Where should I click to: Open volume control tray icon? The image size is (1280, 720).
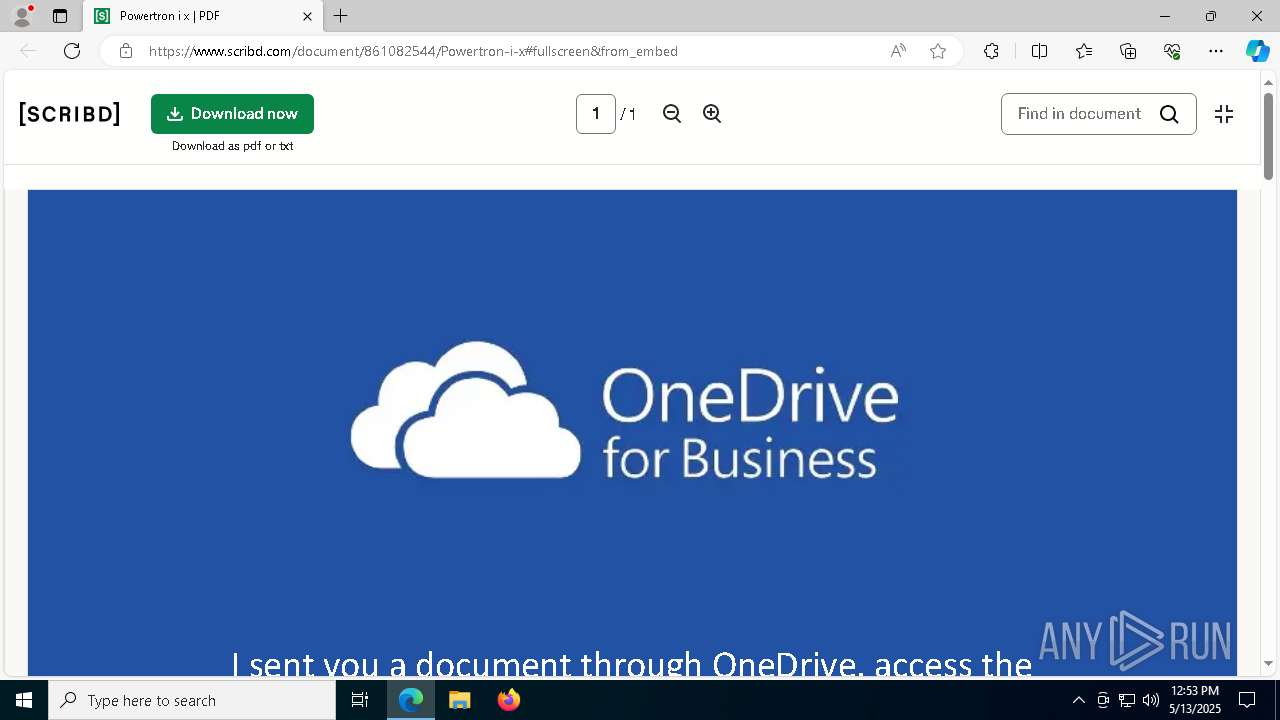(1151, 700)
